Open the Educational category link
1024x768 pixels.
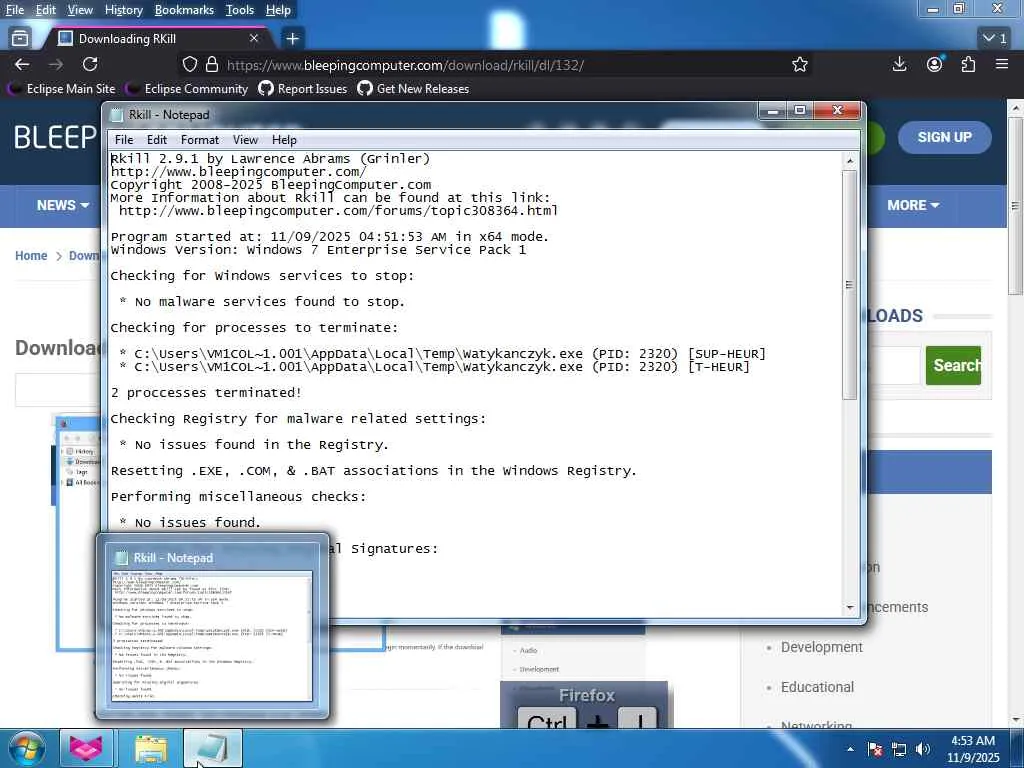[x=817, y=687]
